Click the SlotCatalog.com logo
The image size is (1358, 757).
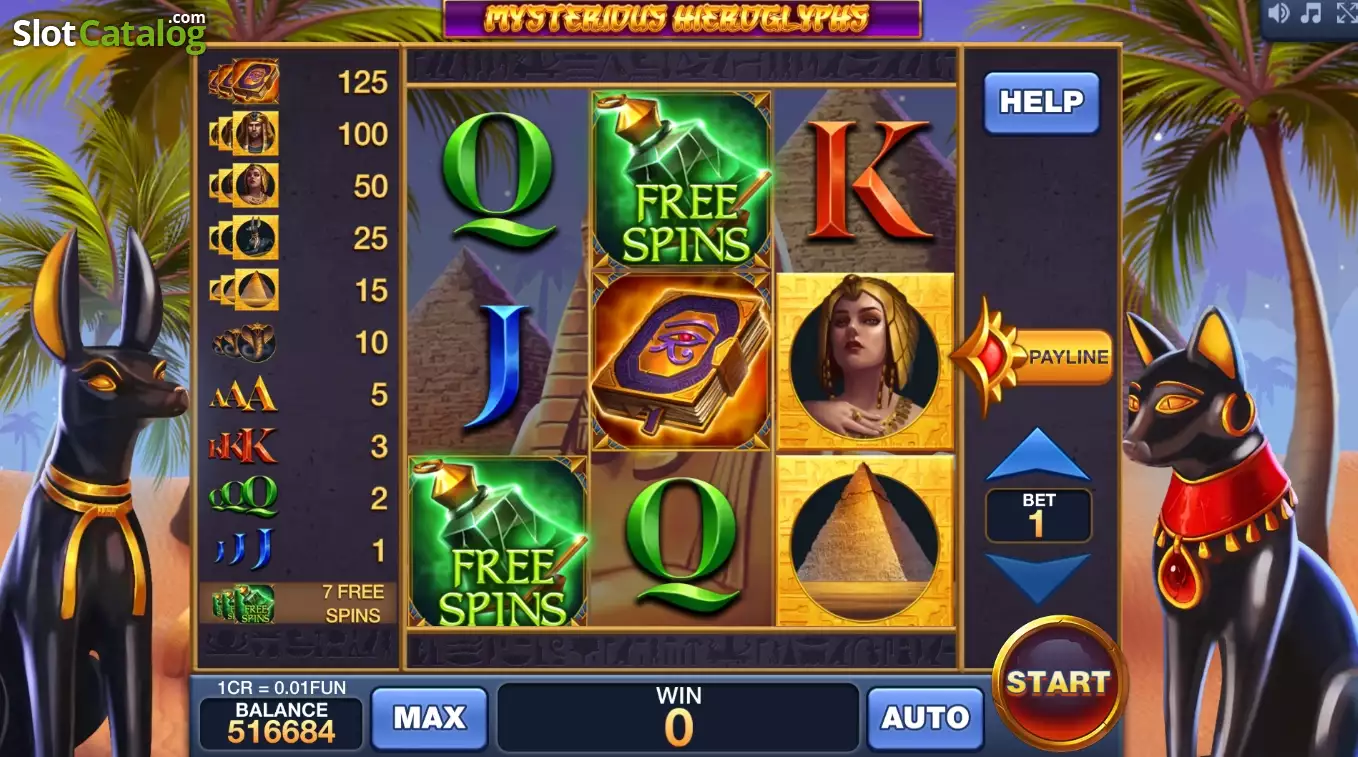[x=109, y=32]
